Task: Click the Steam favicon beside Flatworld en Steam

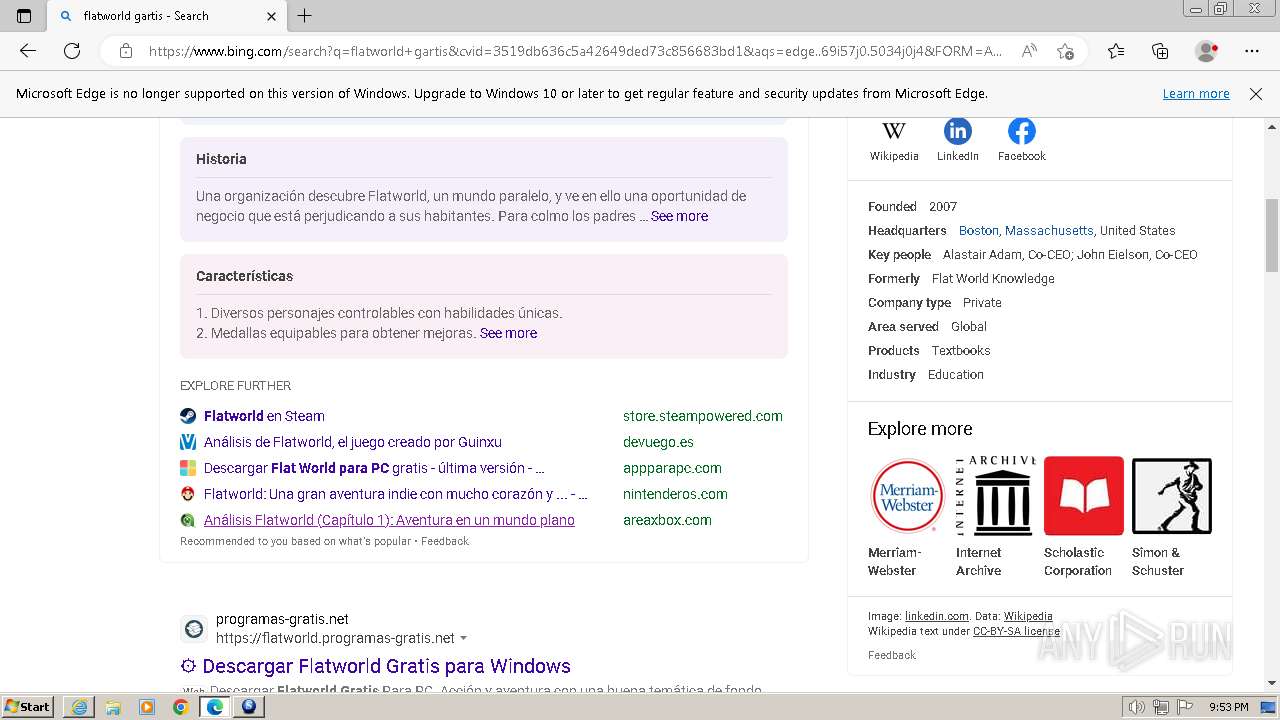Action: (188, 416)
